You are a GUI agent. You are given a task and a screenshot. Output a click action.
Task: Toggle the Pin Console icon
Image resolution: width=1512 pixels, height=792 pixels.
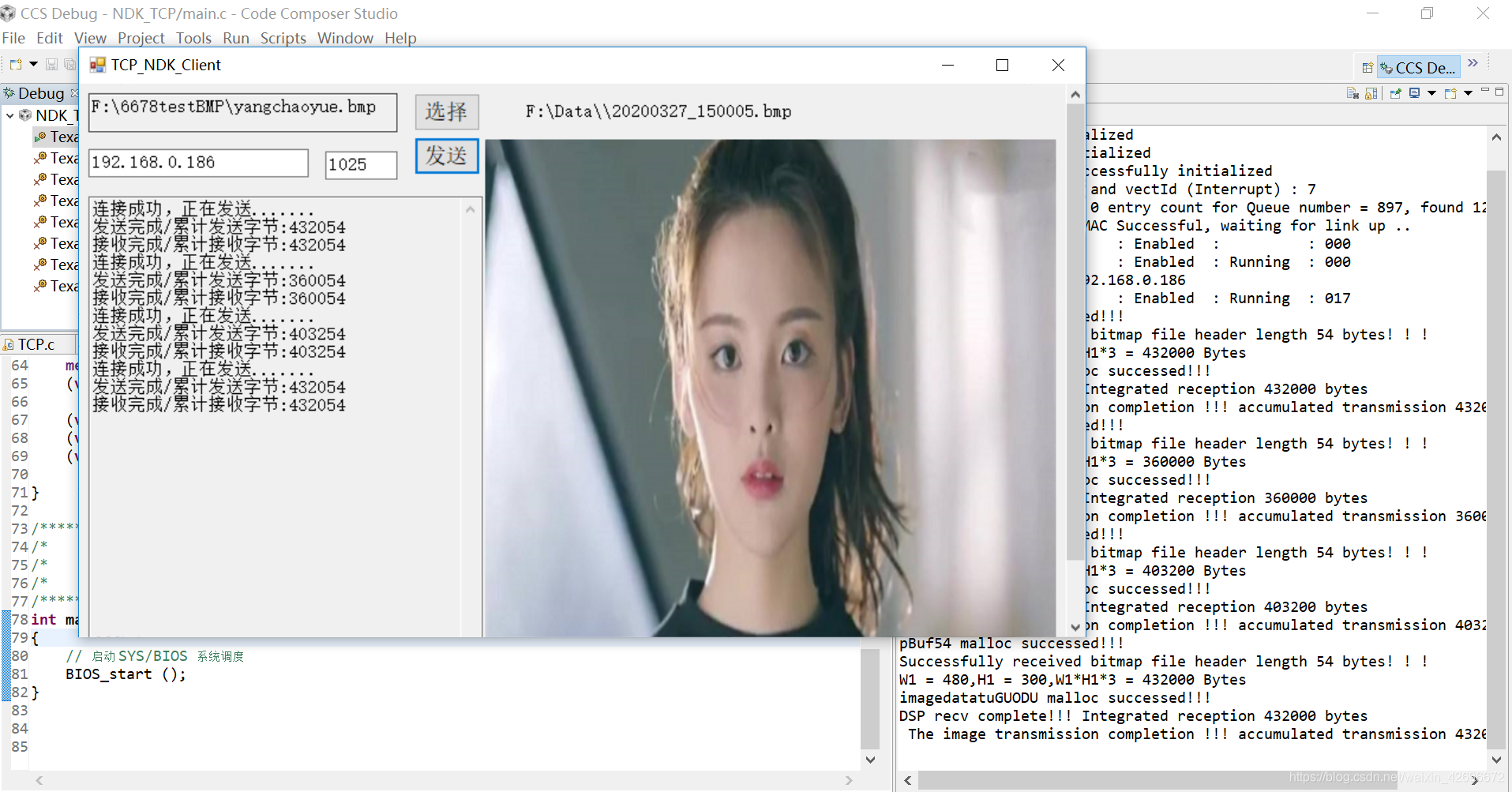click(1395, 93)
